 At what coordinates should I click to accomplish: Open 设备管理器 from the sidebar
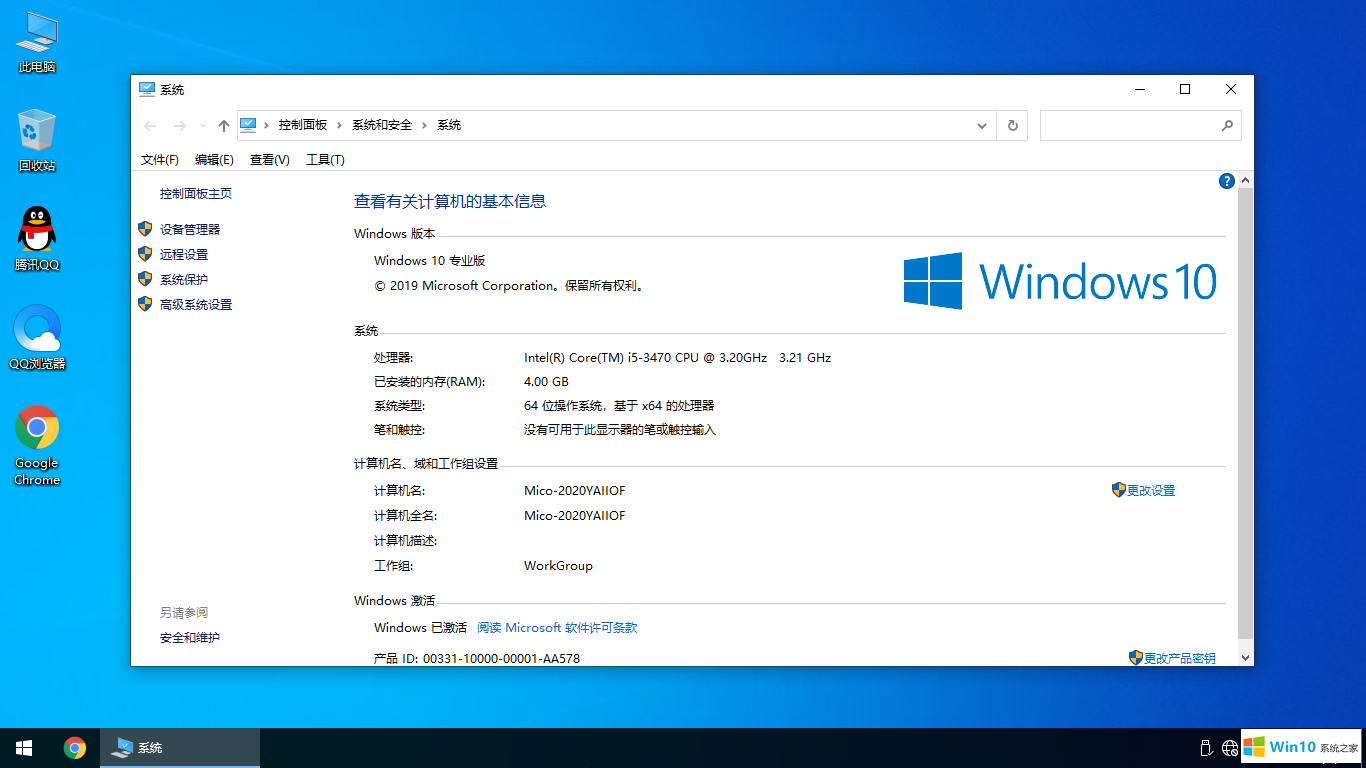click(x=190, y=229)
